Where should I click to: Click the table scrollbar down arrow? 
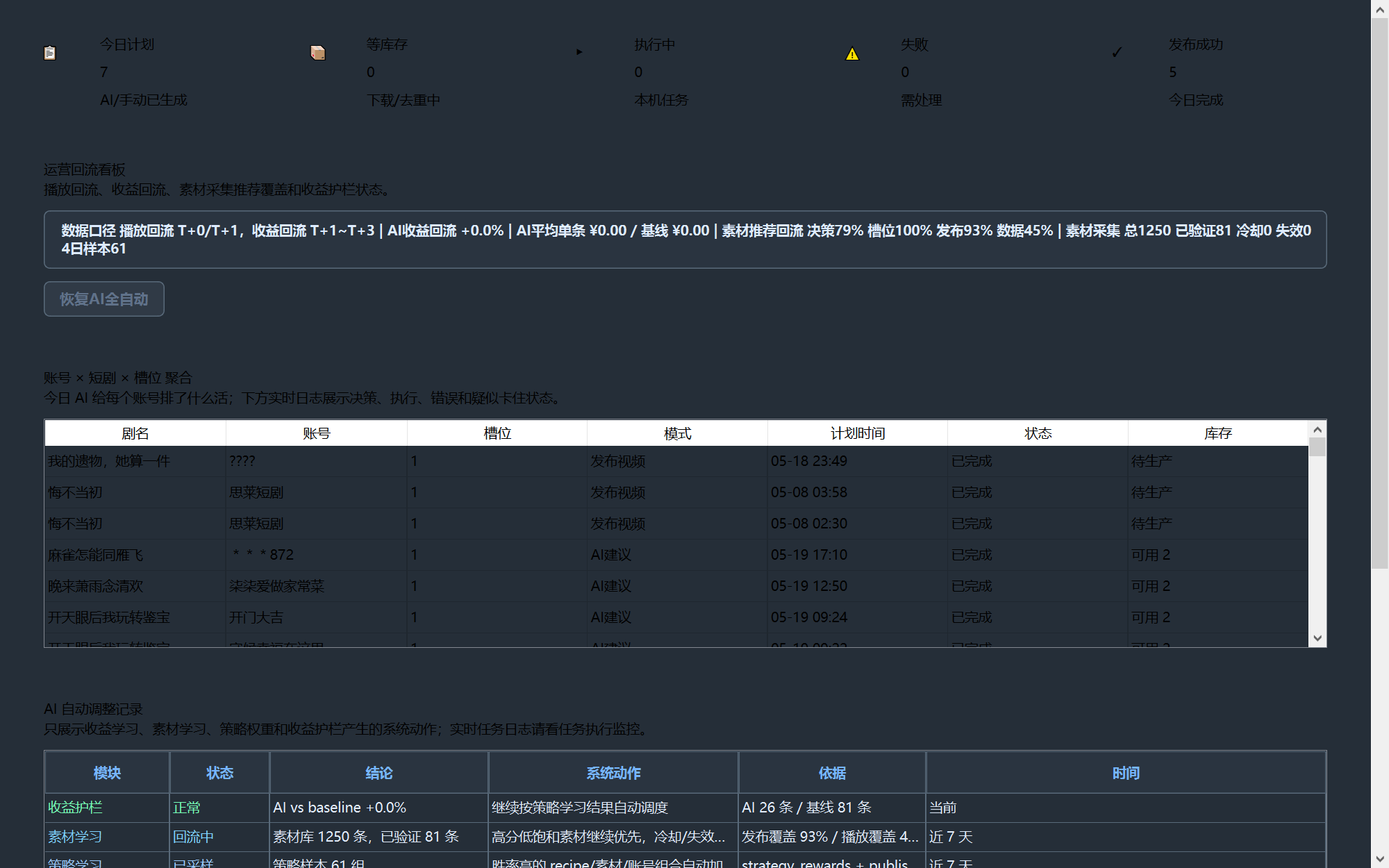[x=1317, y=638]
